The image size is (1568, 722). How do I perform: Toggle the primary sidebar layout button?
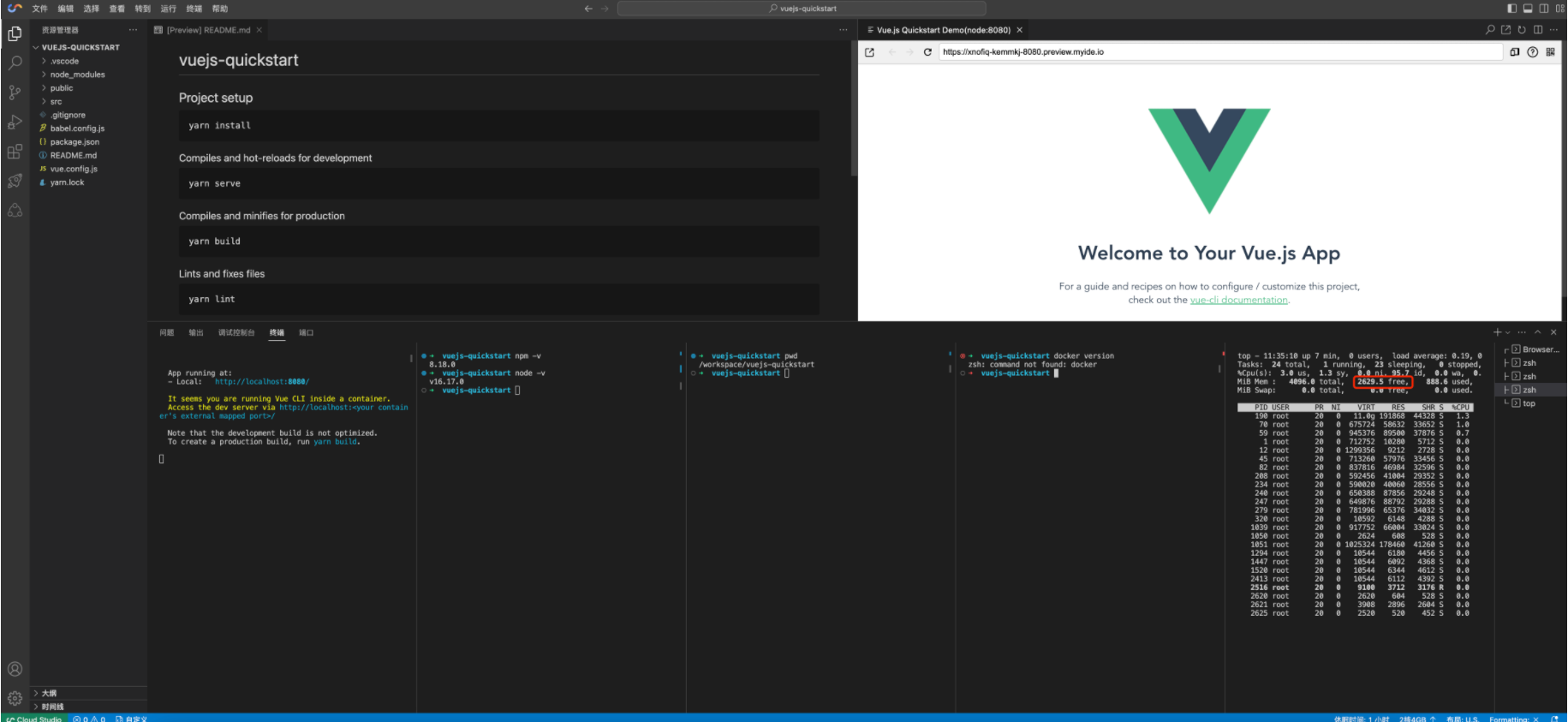click(x=1511, y=9)
